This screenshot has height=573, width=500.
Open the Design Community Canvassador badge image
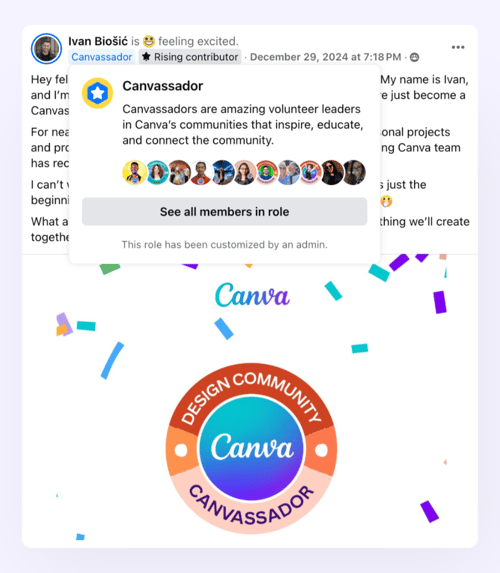pyautogui.click(x=251, y=448)
